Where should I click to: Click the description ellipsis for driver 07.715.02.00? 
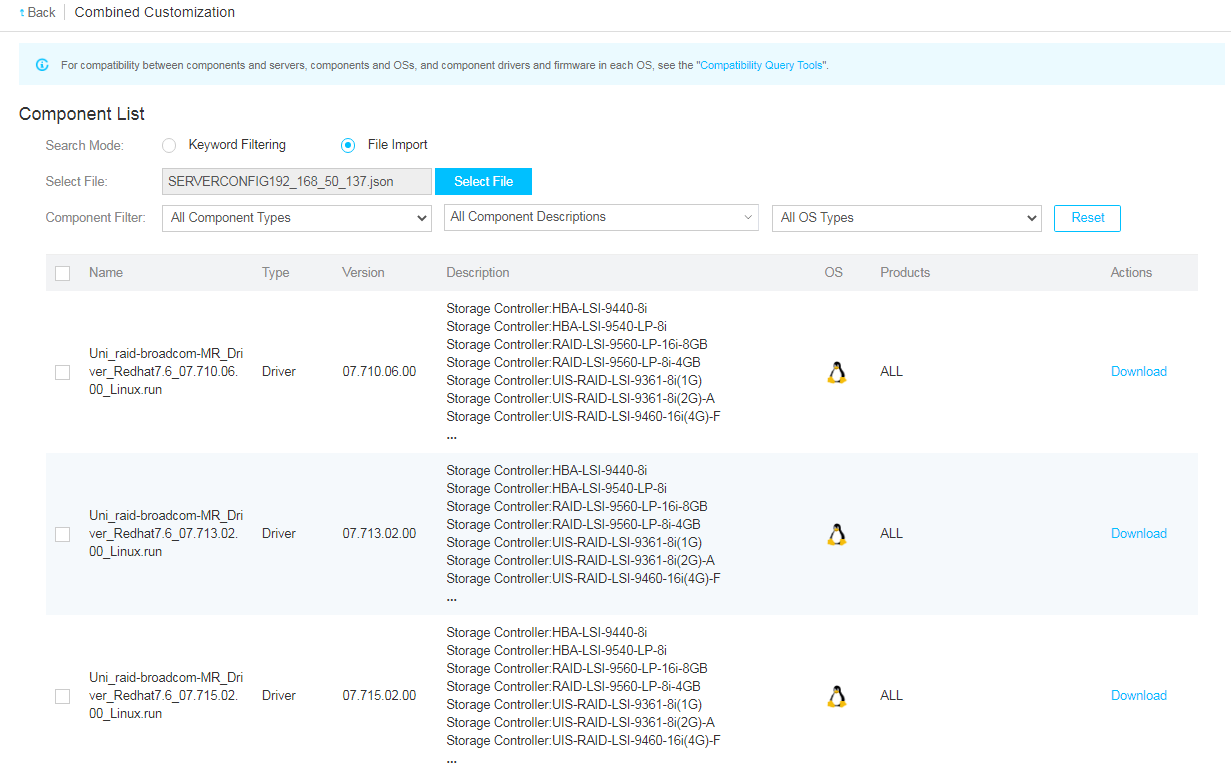click(x=452, y=760)
